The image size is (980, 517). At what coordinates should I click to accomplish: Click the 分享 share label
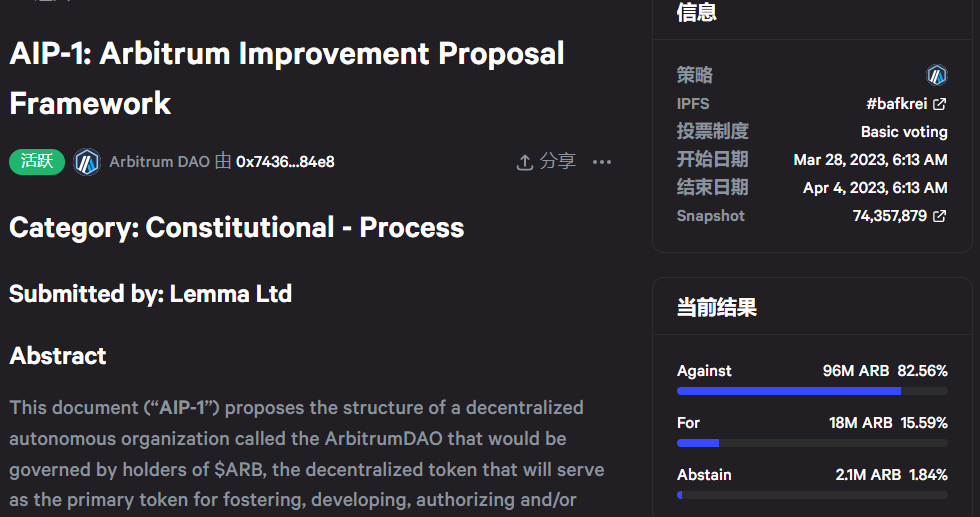558,162
